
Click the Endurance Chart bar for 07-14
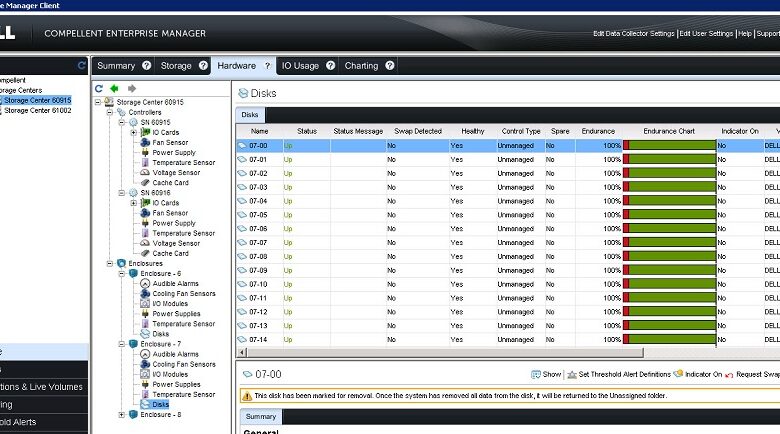[x=669, y=339]
